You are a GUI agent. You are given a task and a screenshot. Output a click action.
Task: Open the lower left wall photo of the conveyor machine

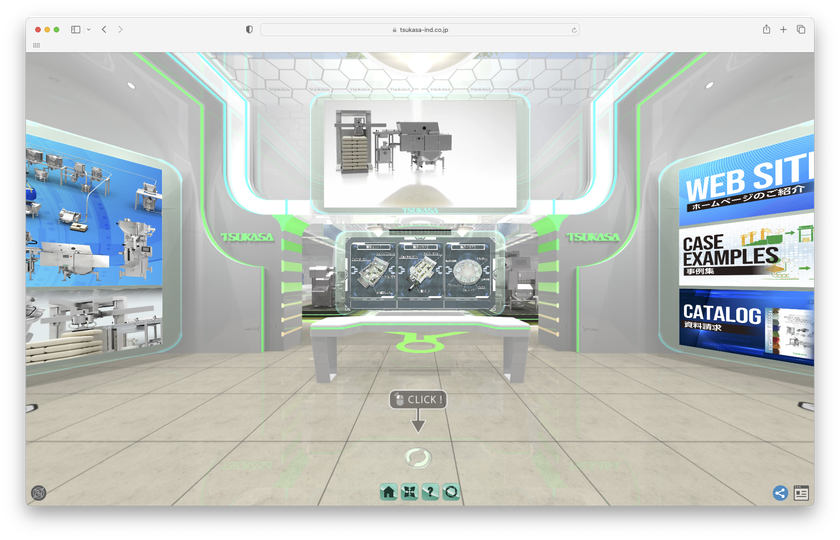pos(94,324)
